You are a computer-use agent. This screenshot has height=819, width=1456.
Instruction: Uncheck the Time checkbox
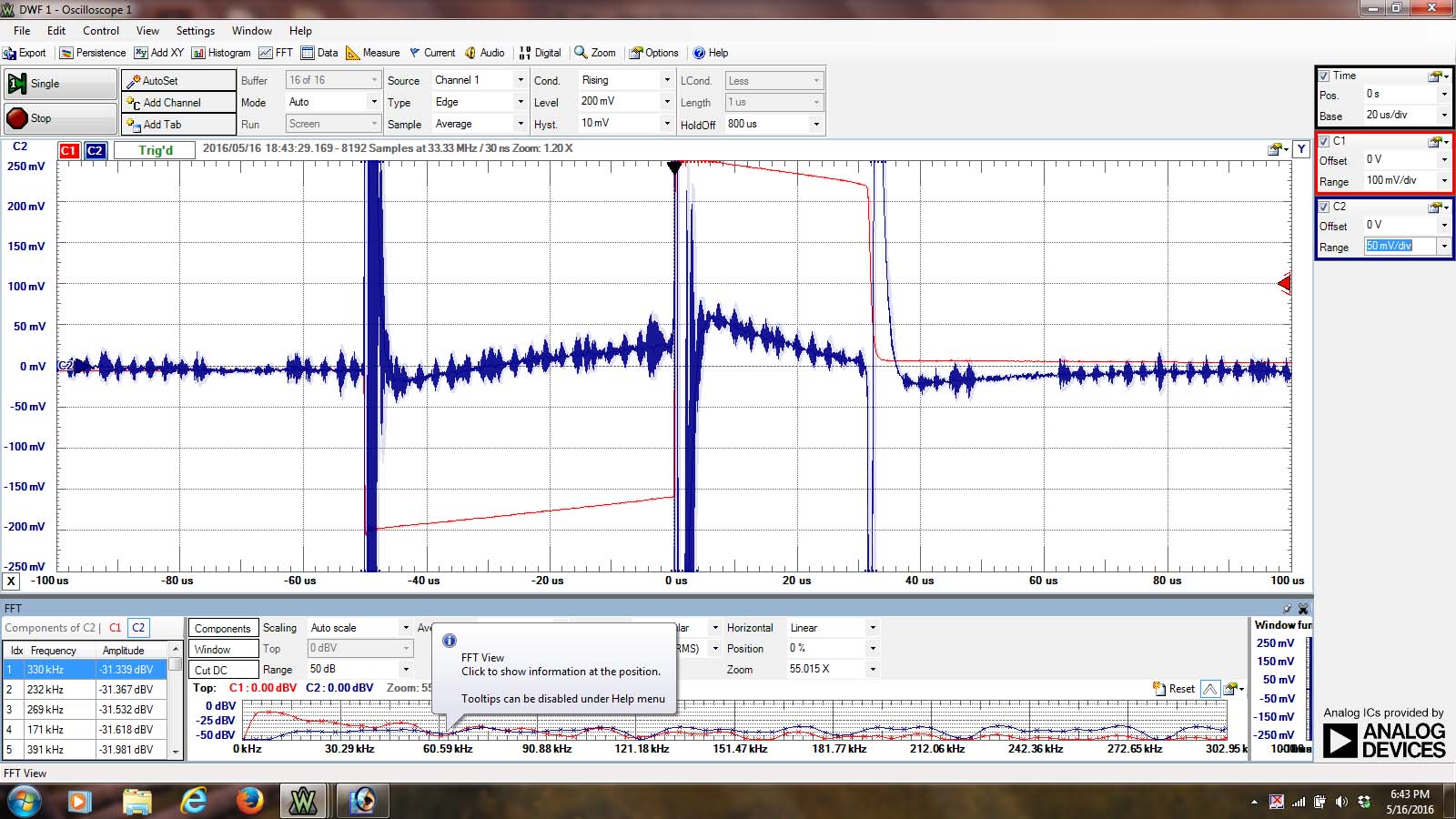click(1324, 76)
